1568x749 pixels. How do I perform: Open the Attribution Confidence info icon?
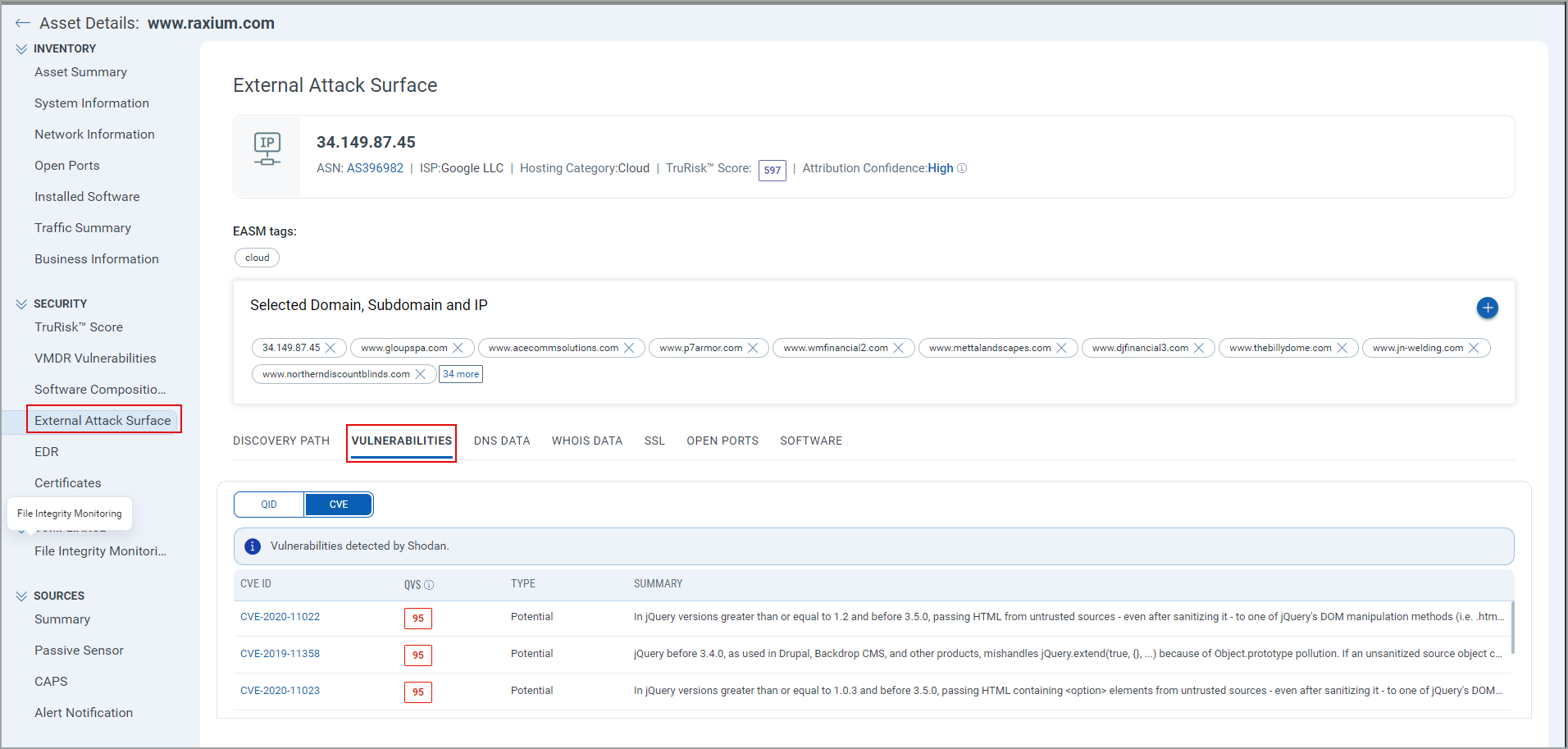pos(962,168)
